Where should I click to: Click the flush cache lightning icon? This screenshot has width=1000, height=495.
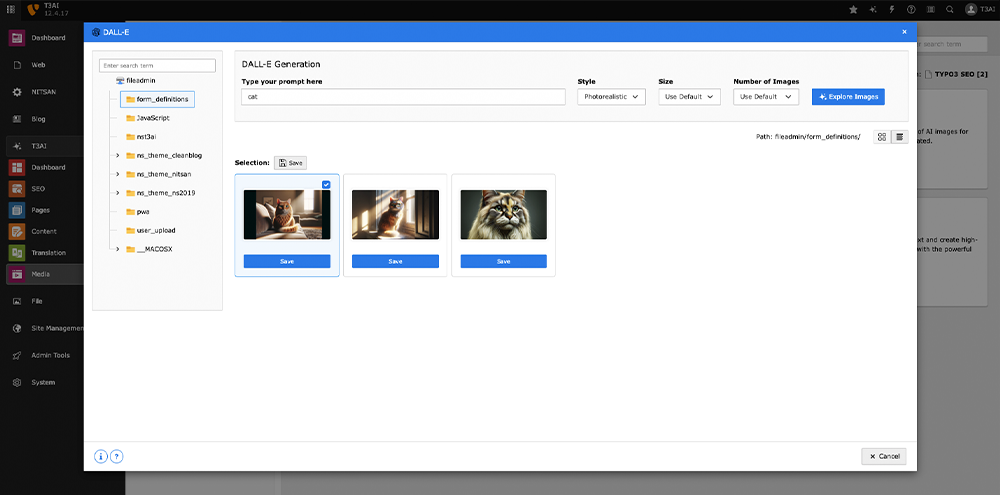pyautogui.click(x=891, y=9)
